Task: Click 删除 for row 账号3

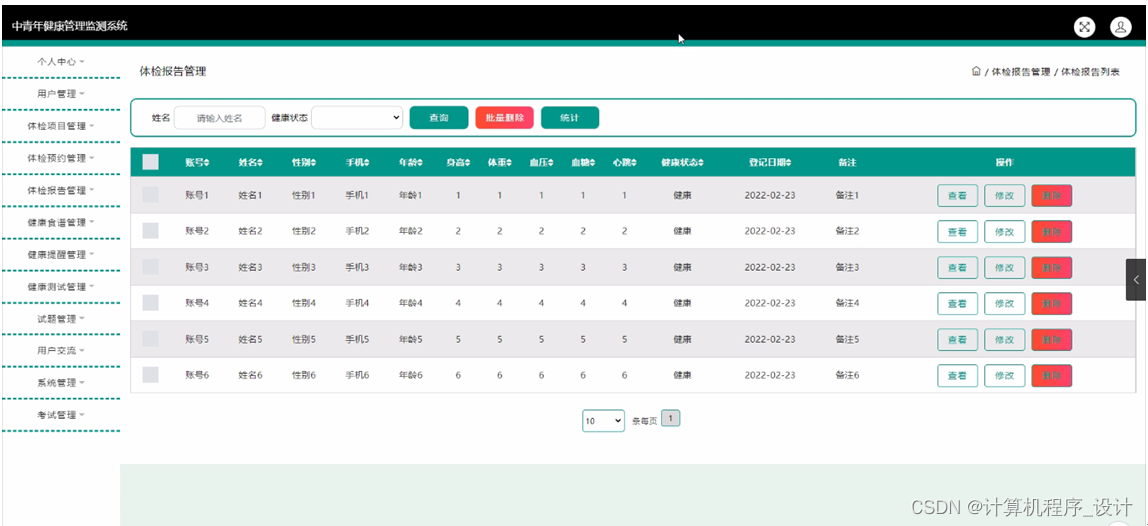Action: click(x=1051, y=267)
